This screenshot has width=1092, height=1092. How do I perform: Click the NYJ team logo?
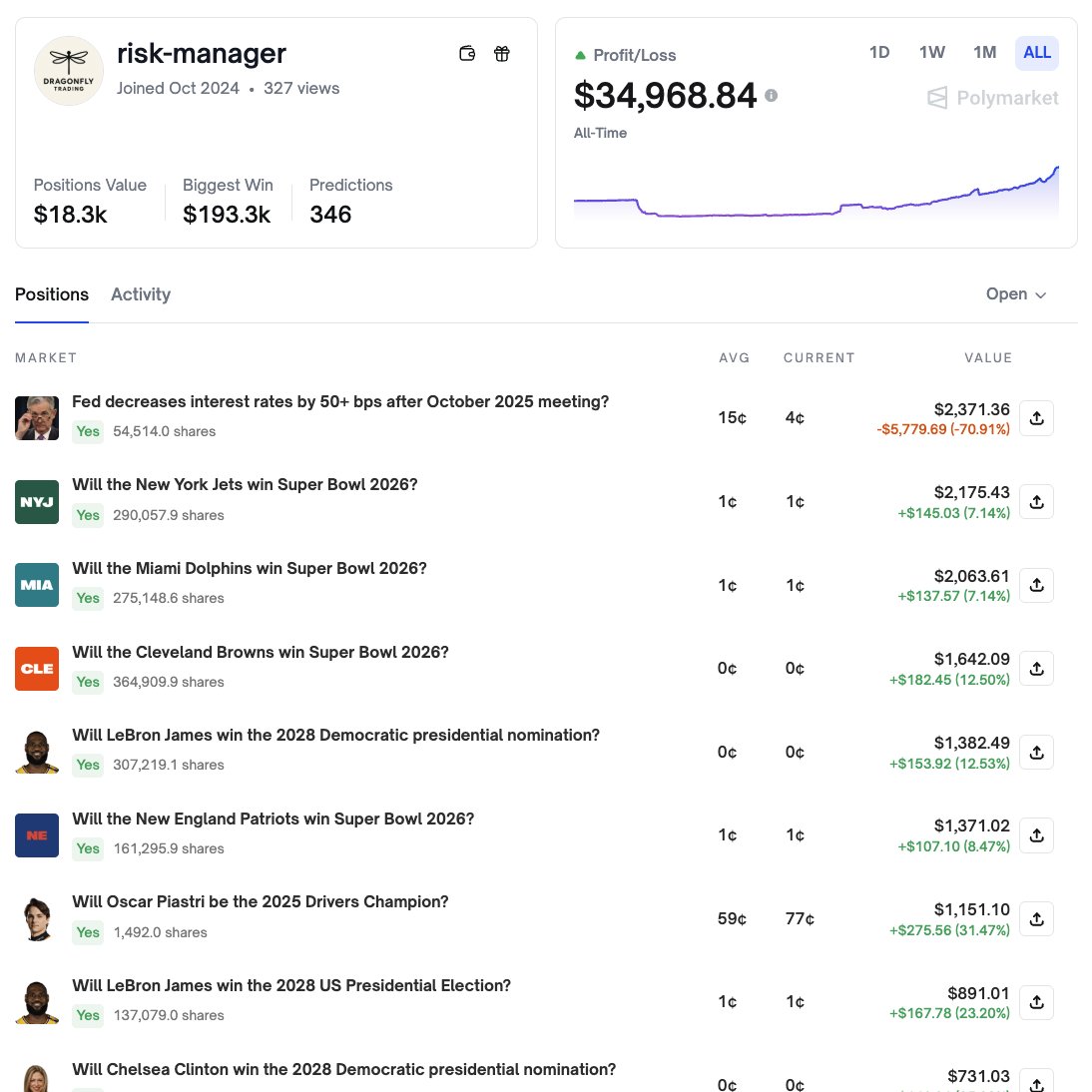tap(37, 501)
